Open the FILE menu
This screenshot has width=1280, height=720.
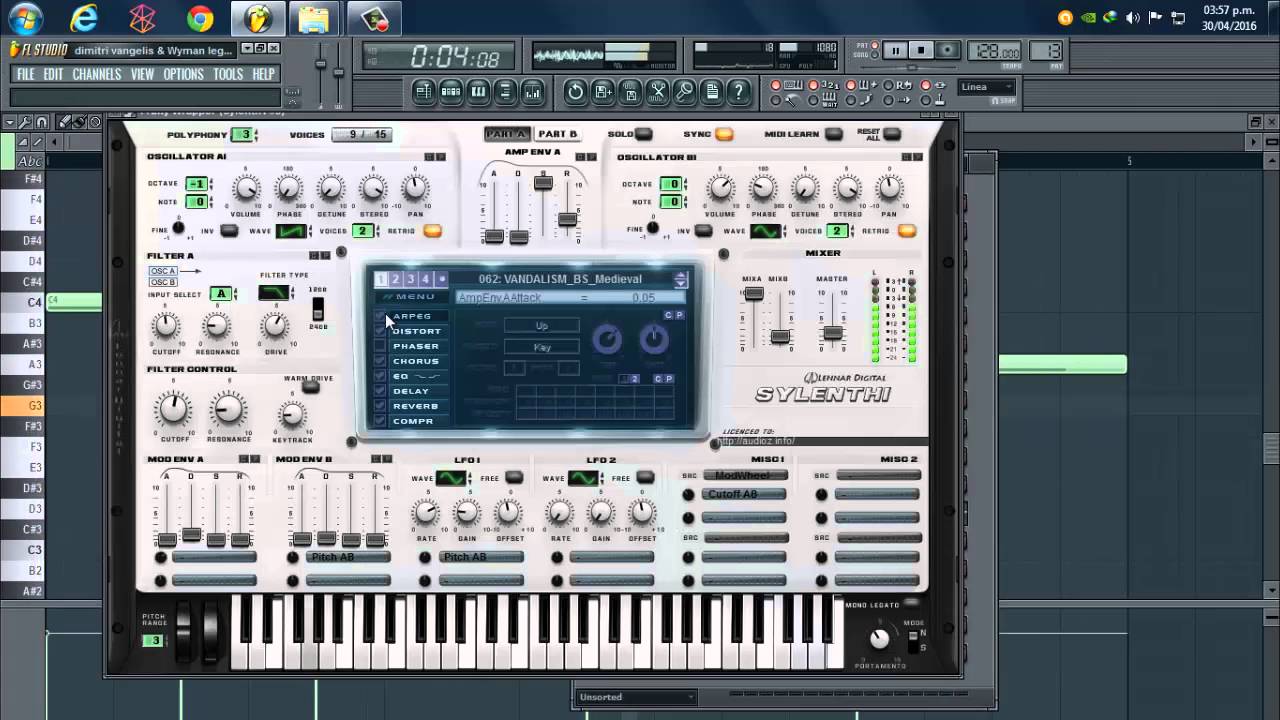click(25, 74)
